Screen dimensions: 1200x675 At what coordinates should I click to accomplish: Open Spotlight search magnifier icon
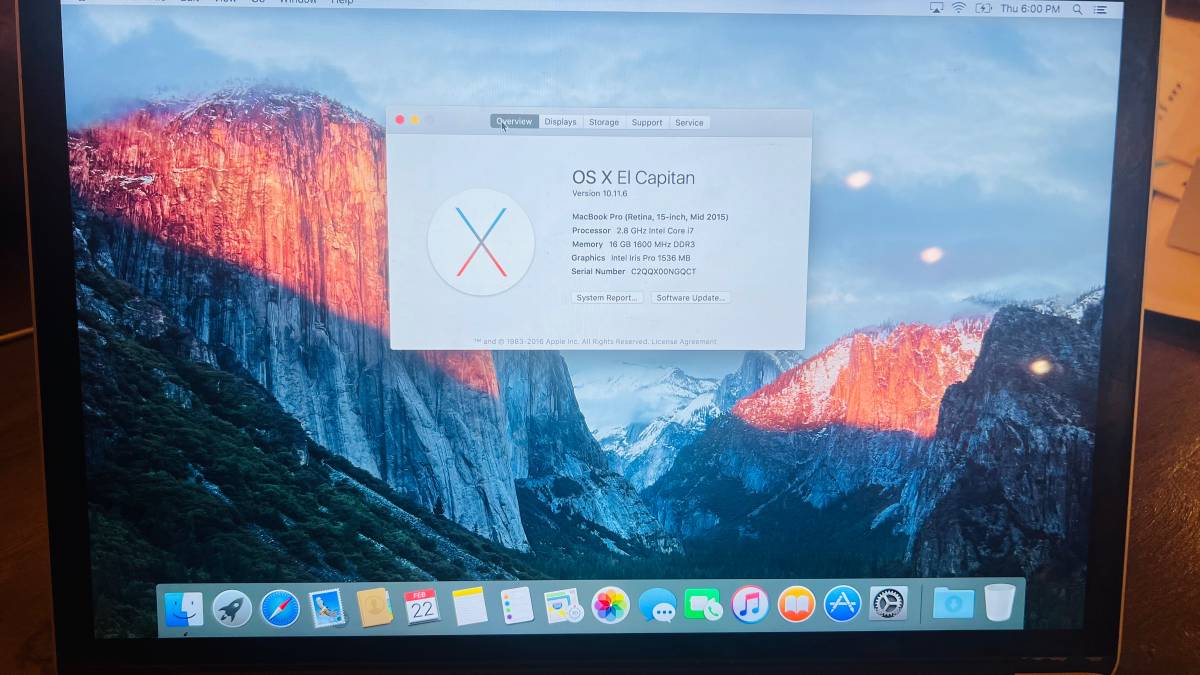coord(1077,9)
